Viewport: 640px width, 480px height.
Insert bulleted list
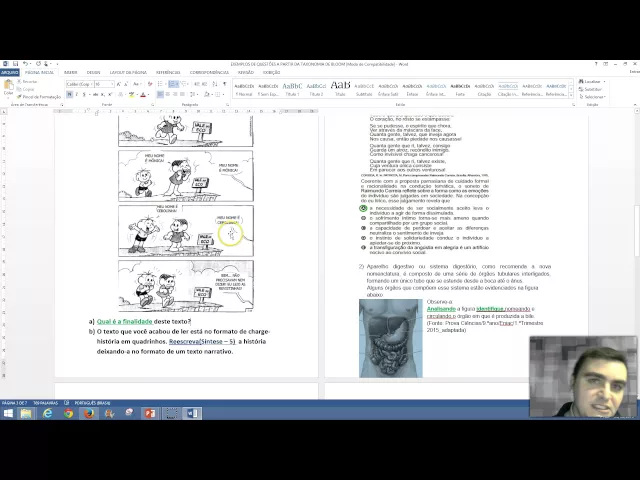tap(160, 84)
